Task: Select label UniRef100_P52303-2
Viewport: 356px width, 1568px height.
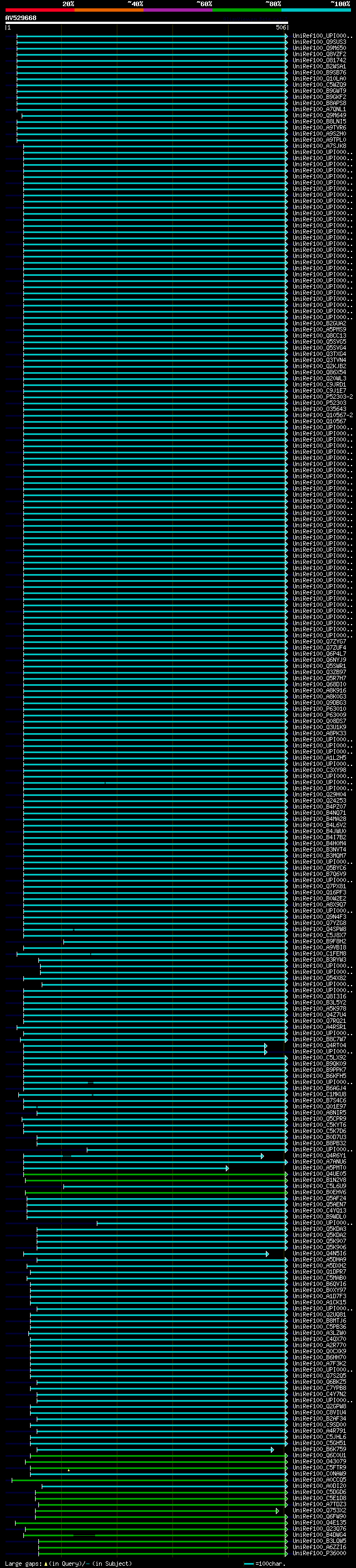Action: tap(323, 396)
